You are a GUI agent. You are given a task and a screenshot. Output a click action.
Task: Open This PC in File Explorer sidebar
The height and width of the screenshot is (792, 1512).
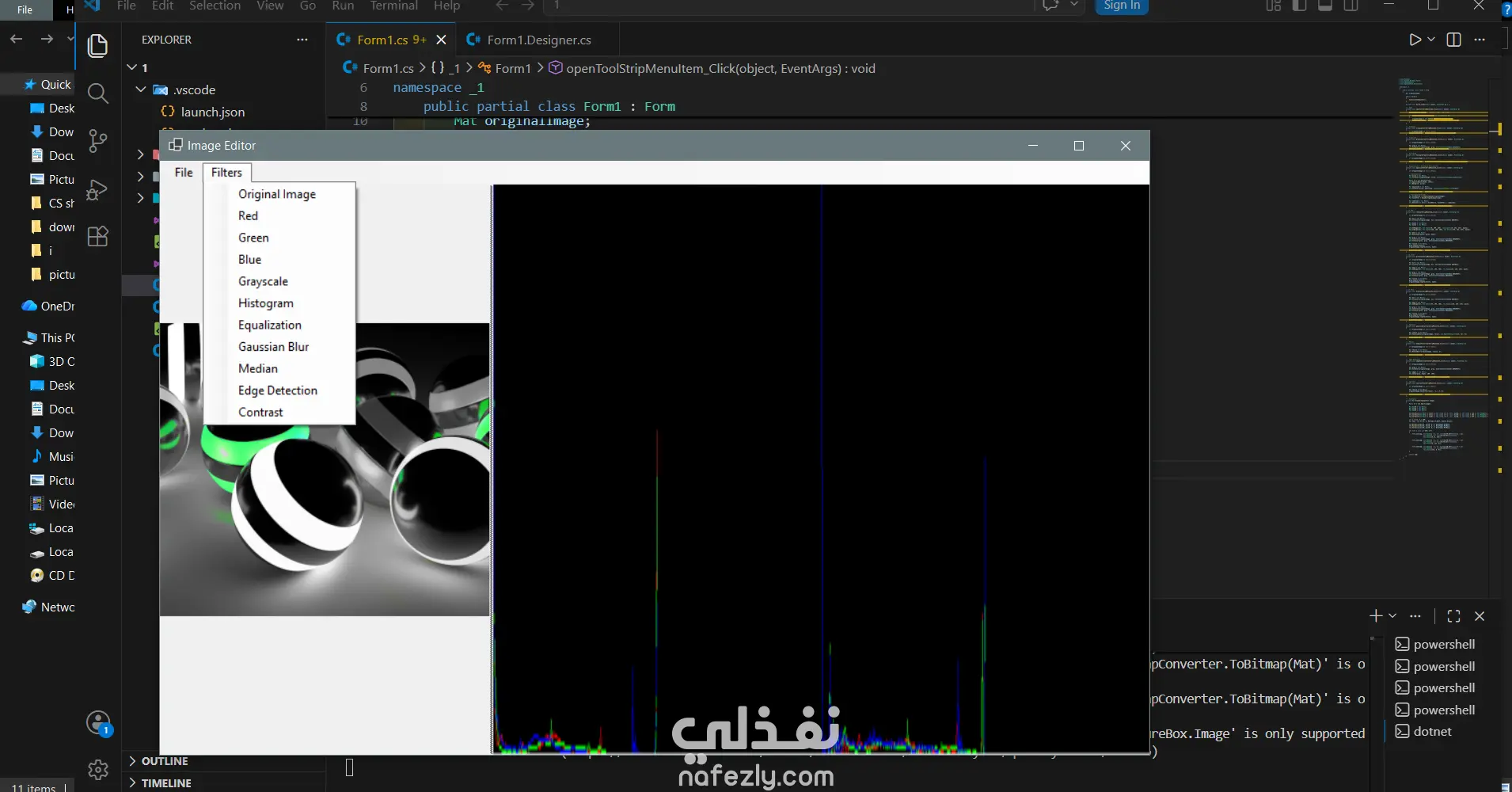coord(48,337)
